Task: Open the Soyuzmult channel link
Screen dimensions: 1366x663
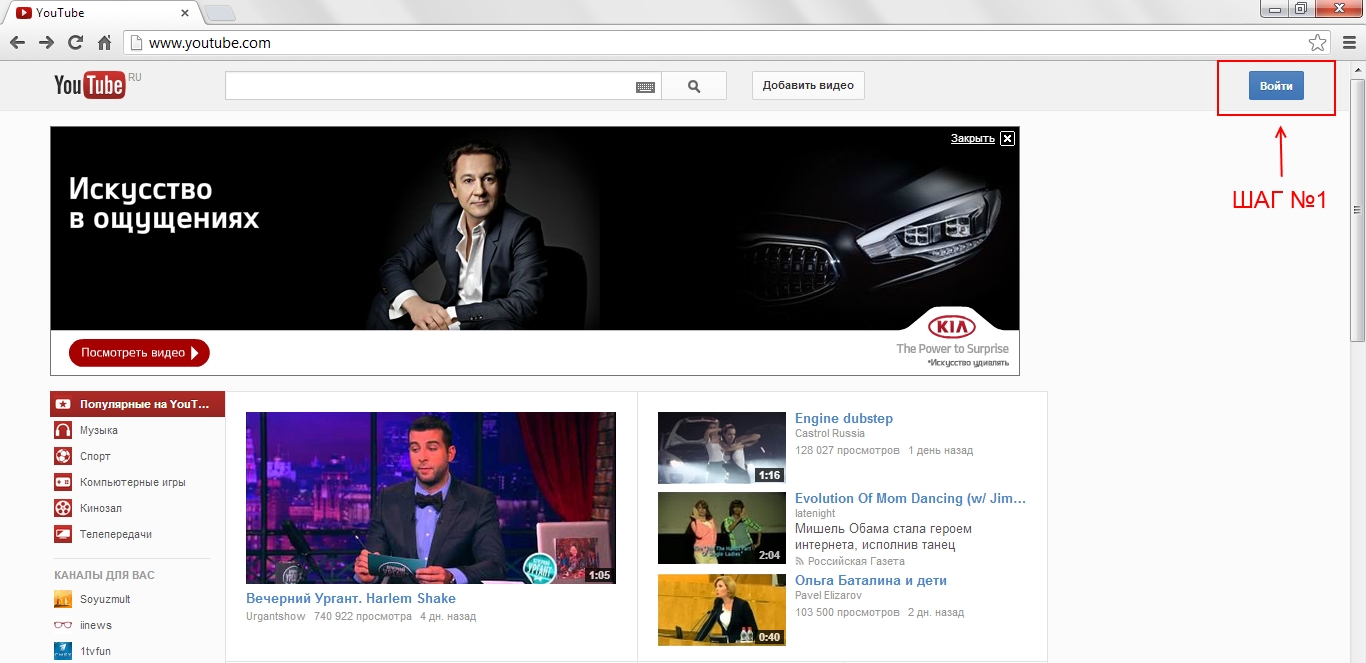Action: point(105,599)
